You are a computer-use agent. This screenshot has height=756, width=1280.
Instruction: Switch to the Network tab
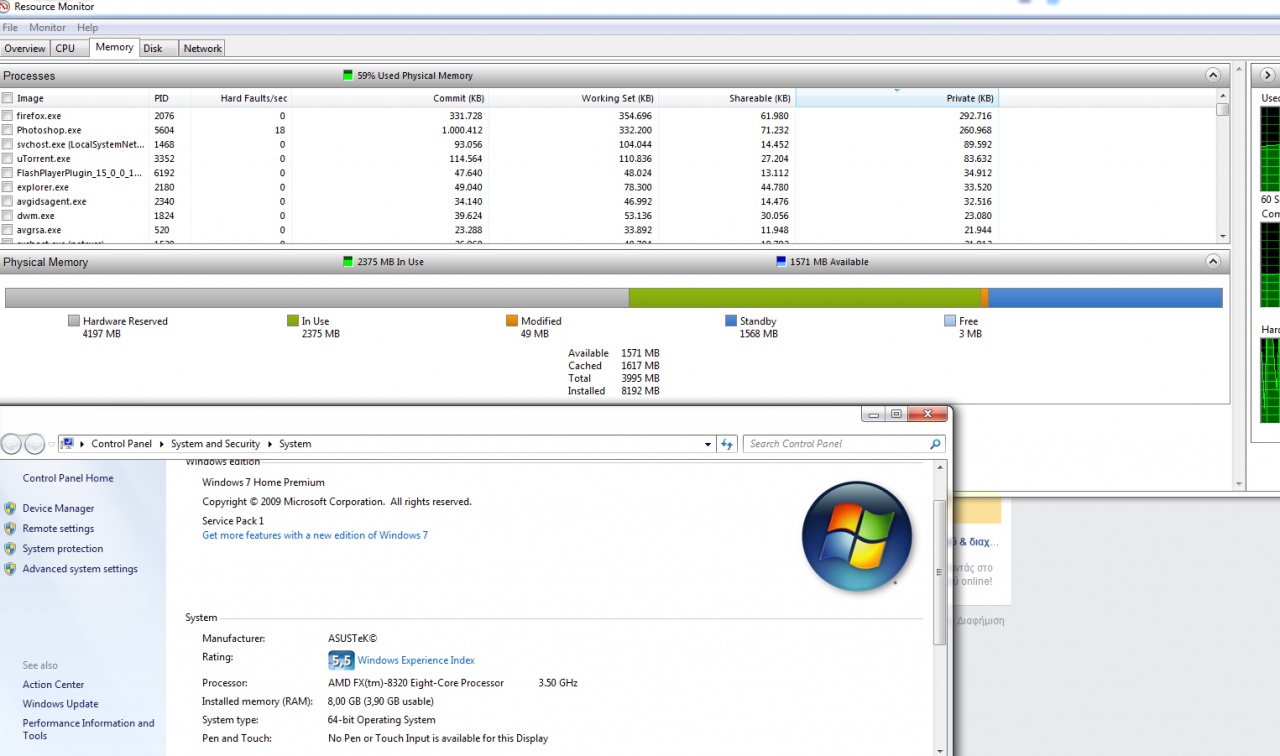[203, 48]
